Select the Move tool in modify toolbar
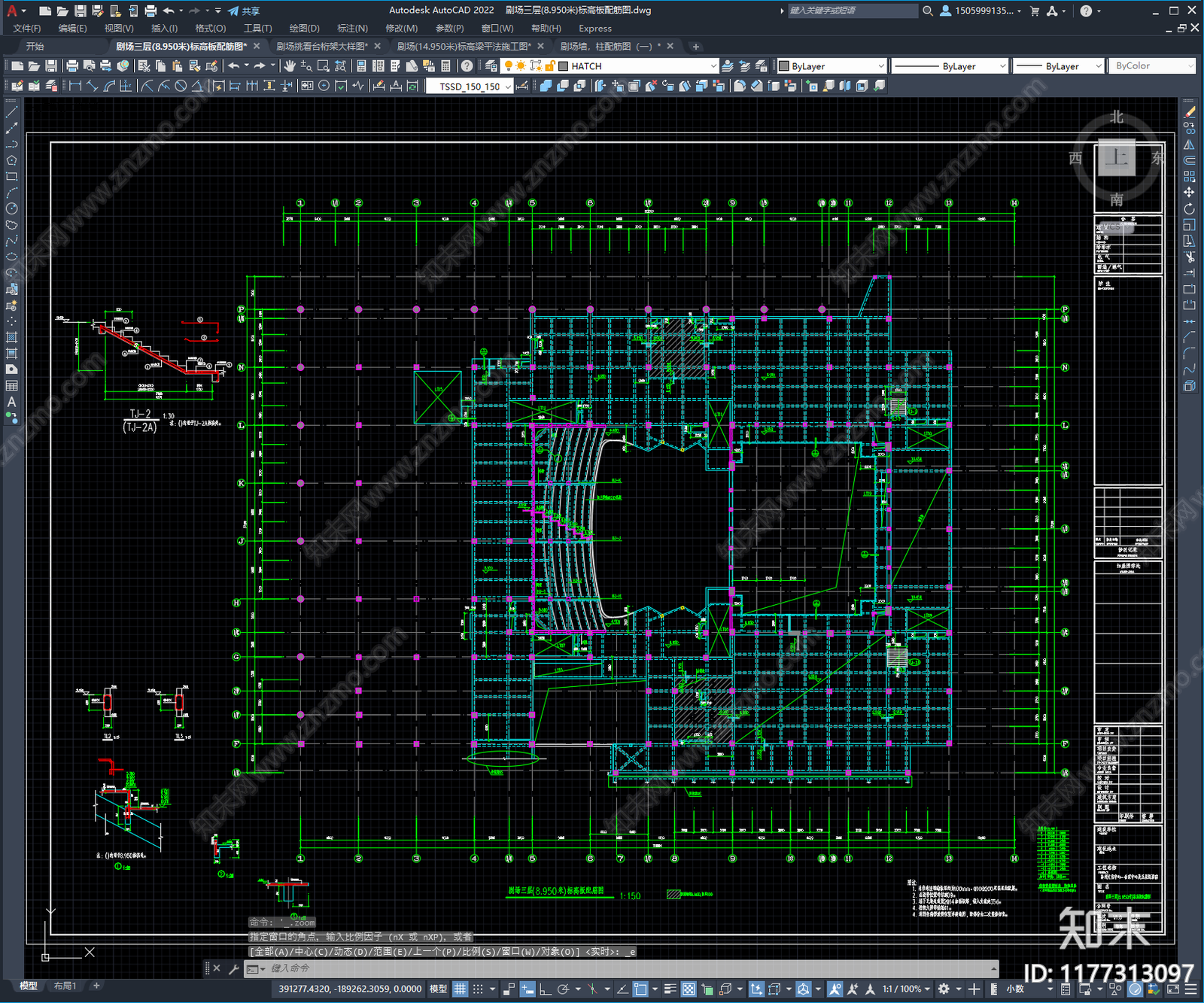Viewport: 1204px width, 1003px height. coord(1189,193)
